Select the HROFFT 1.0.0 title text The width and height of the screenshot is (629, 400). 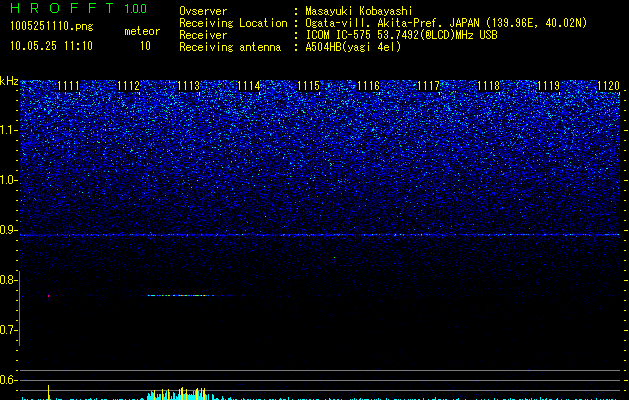[78, 8]
